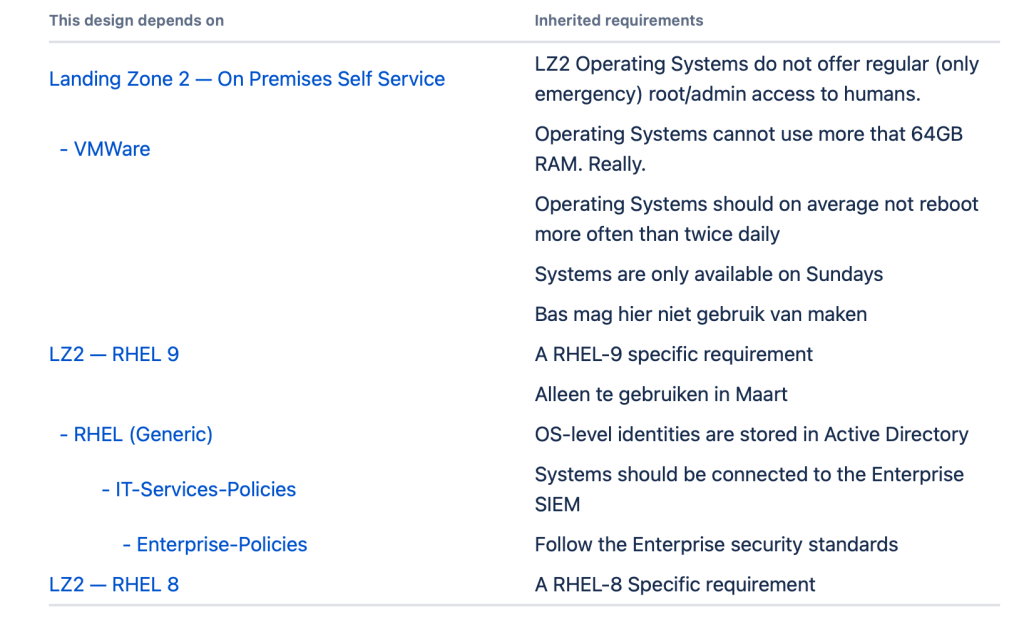This screenshot has width=1024, height=622.
Task: Open the LZ2 — RHEL 8 link
Action: [114, 584]
